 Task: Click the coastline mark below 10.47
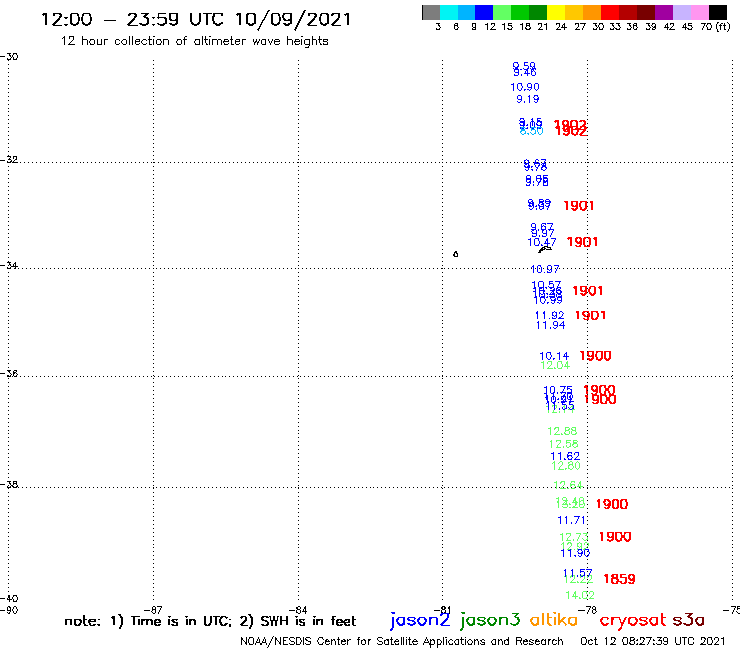coord(544,249)
